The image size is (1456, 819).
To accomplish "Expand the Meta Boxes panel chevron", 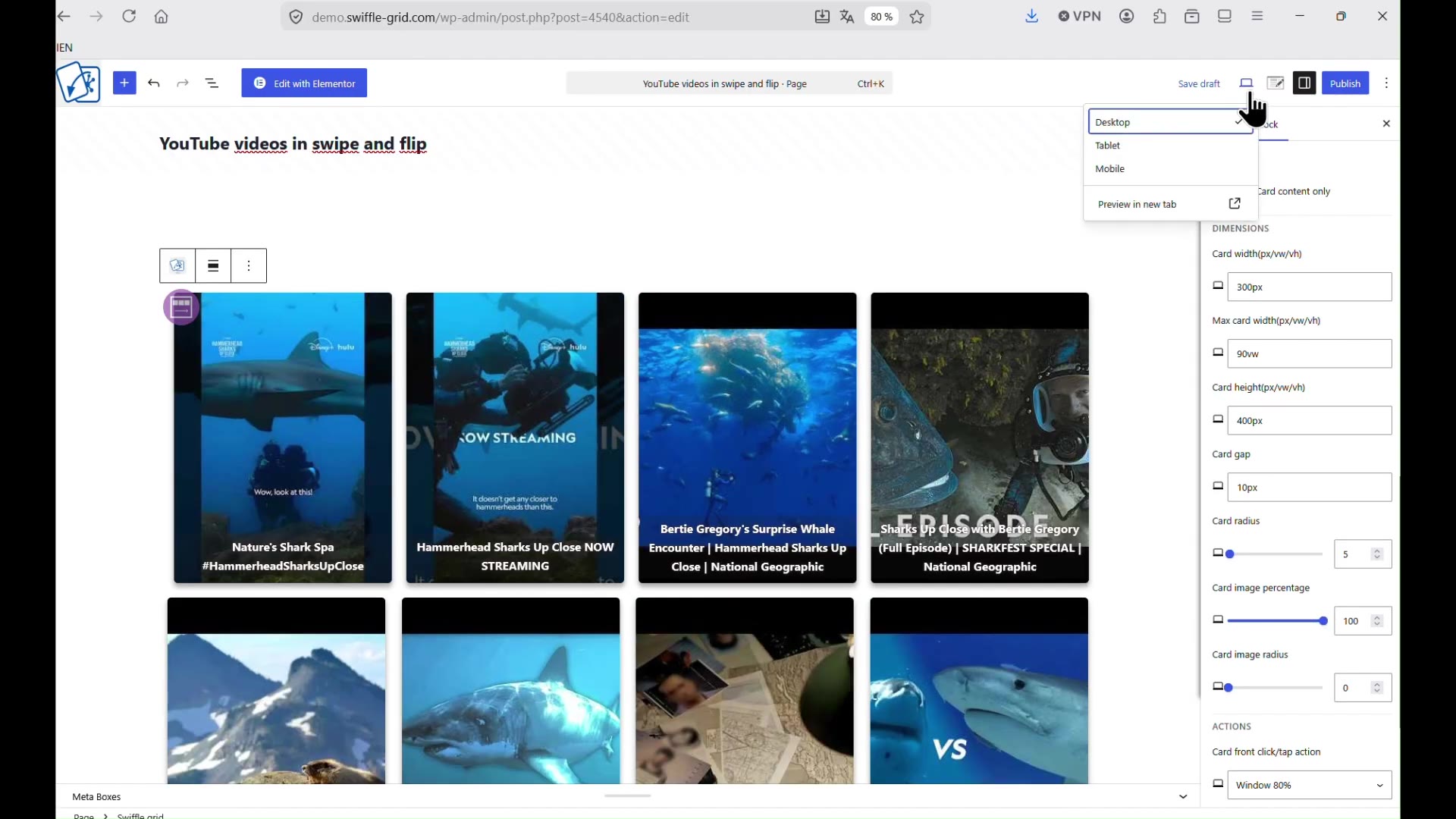I will [1183, 797].
